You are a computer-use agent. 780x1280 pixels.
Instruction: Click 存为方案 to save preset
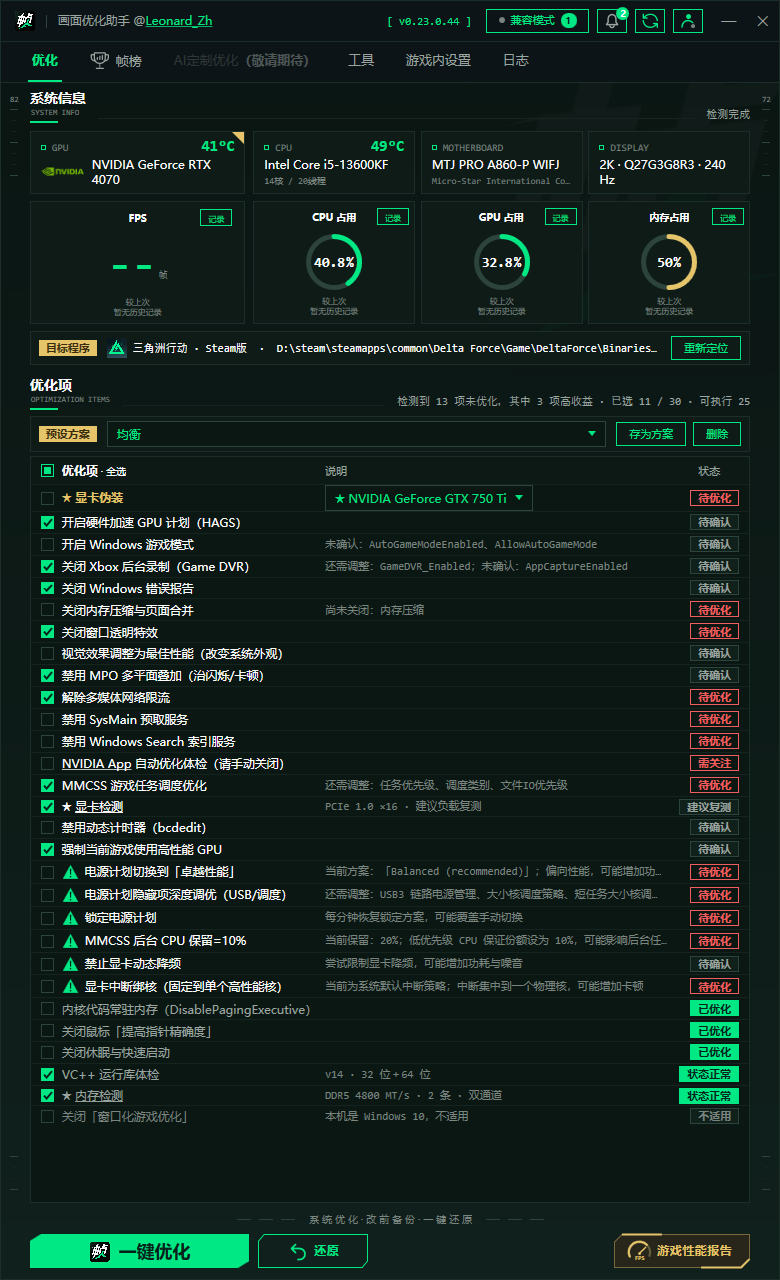click(651, 434)
